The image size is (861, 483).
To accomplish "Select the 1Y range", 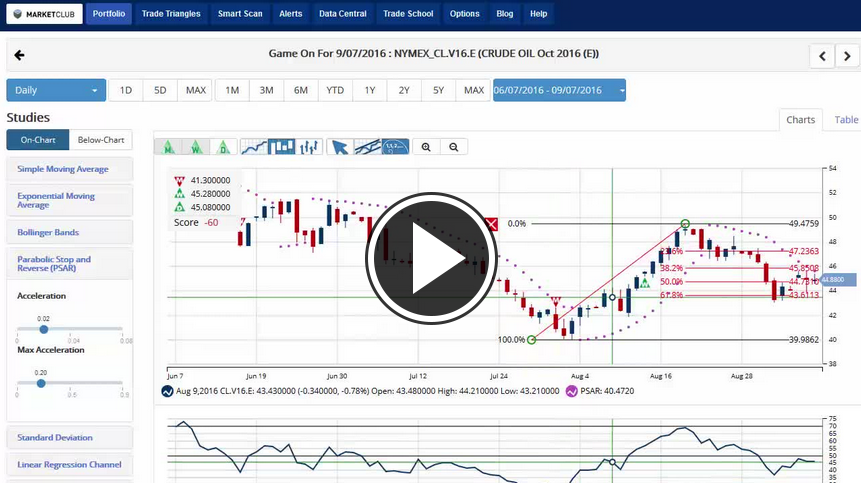I will coord(370,90).
